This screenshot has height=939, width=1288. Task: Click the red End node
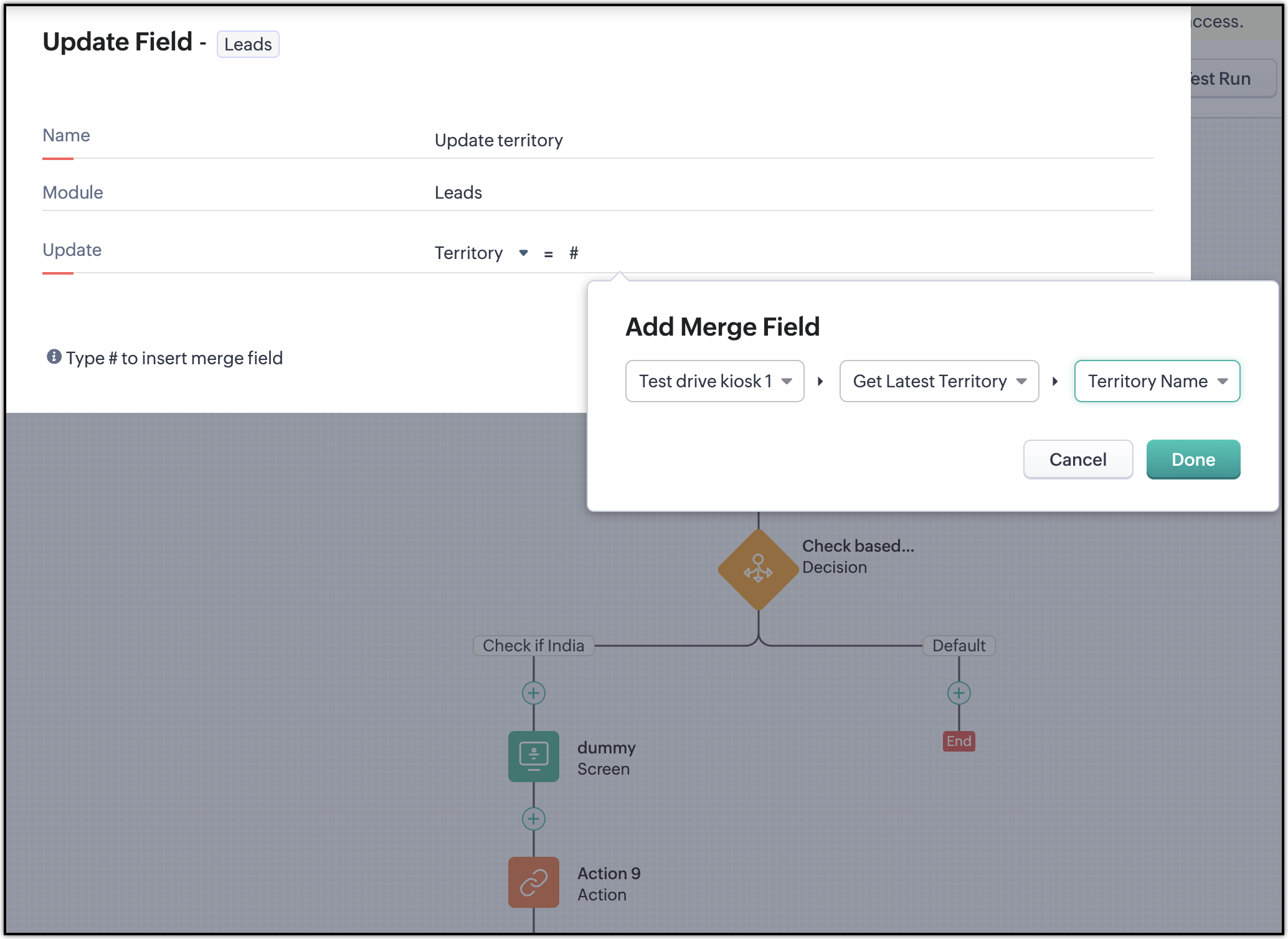click(x=959, y=741)
